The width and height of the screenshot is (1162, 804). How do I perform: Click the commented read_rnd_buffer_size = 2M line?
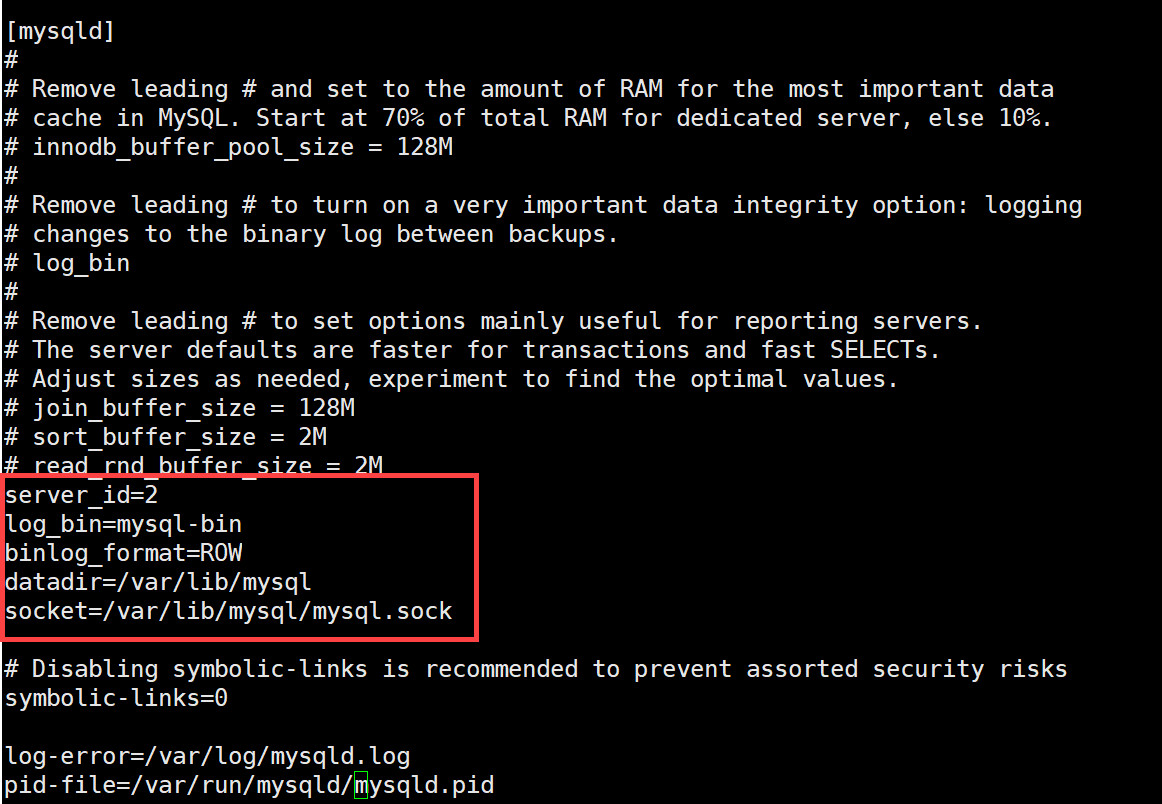pos(207,465)
